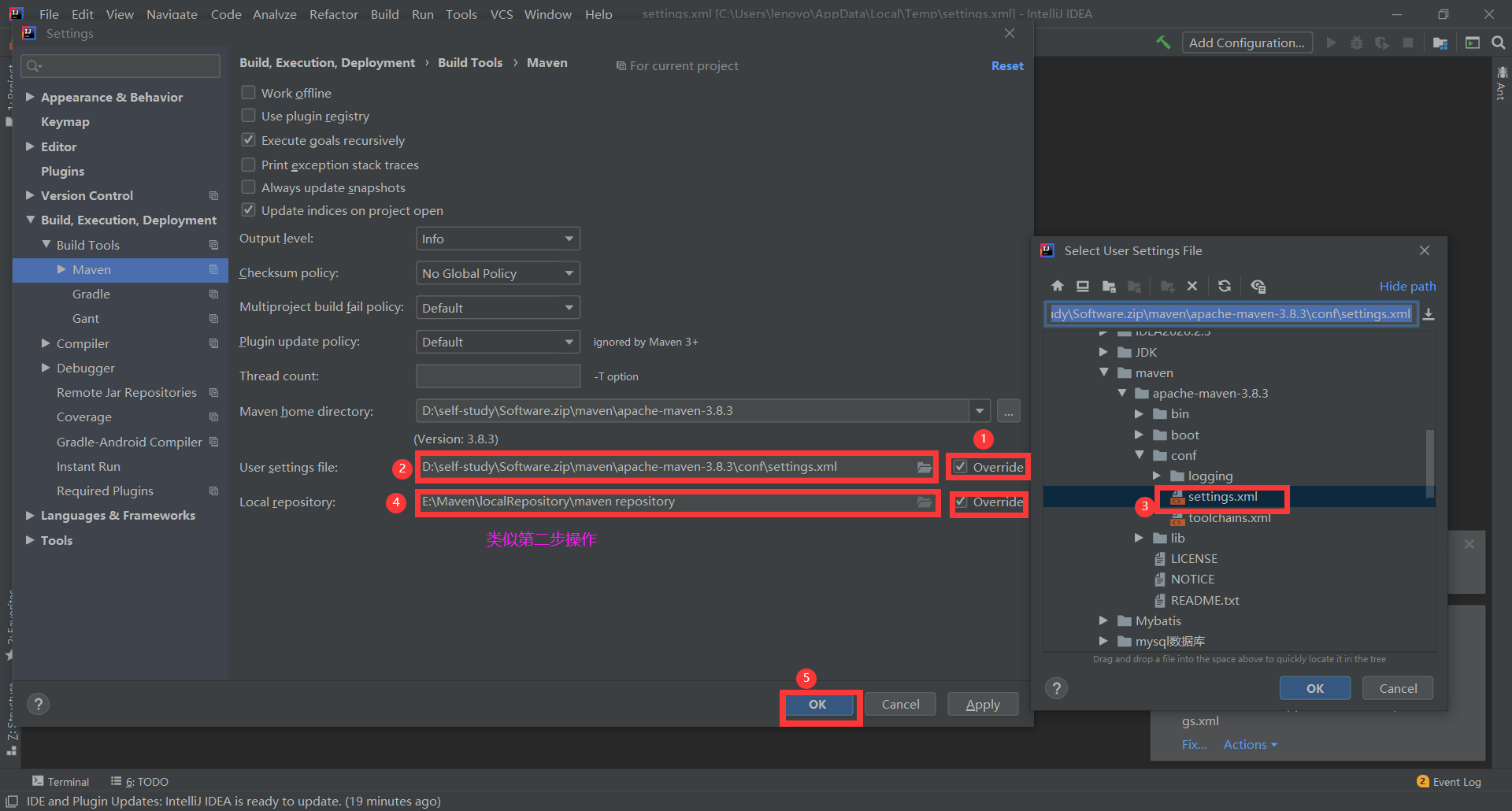
Task: Open the Refactor menu
Action: pos(333,14)
